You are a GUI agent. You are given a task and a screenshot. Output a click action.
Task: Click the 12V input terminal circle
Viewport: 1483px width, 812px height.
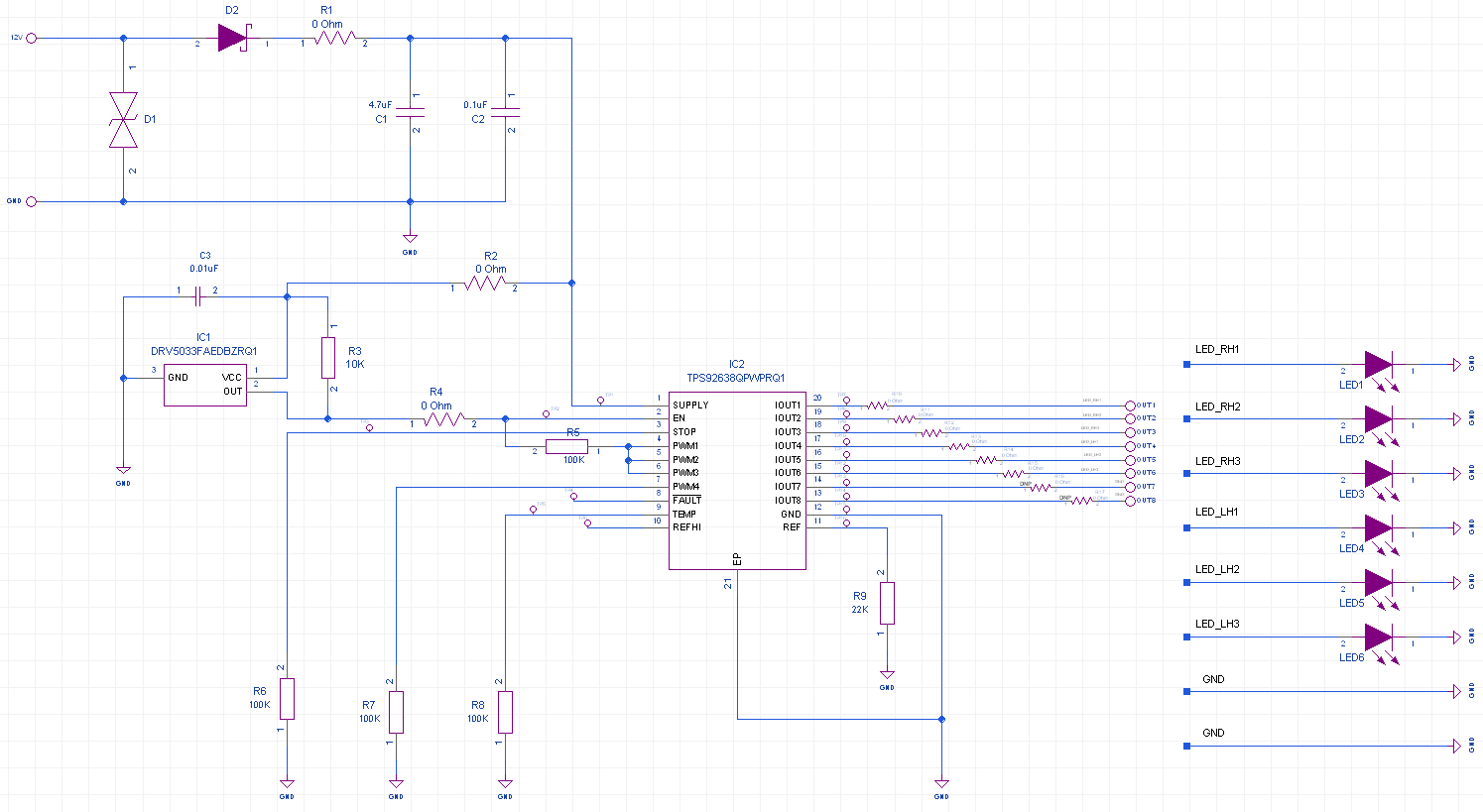pos(31,38)
